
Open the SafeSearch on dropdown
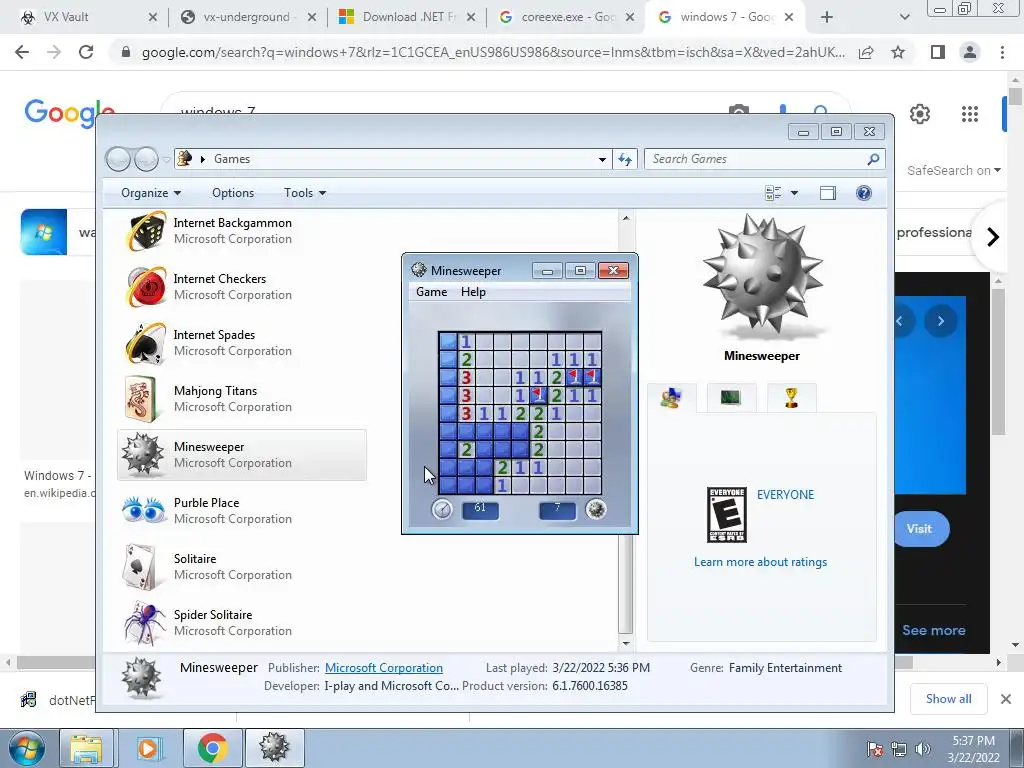(x=953, y=170)
